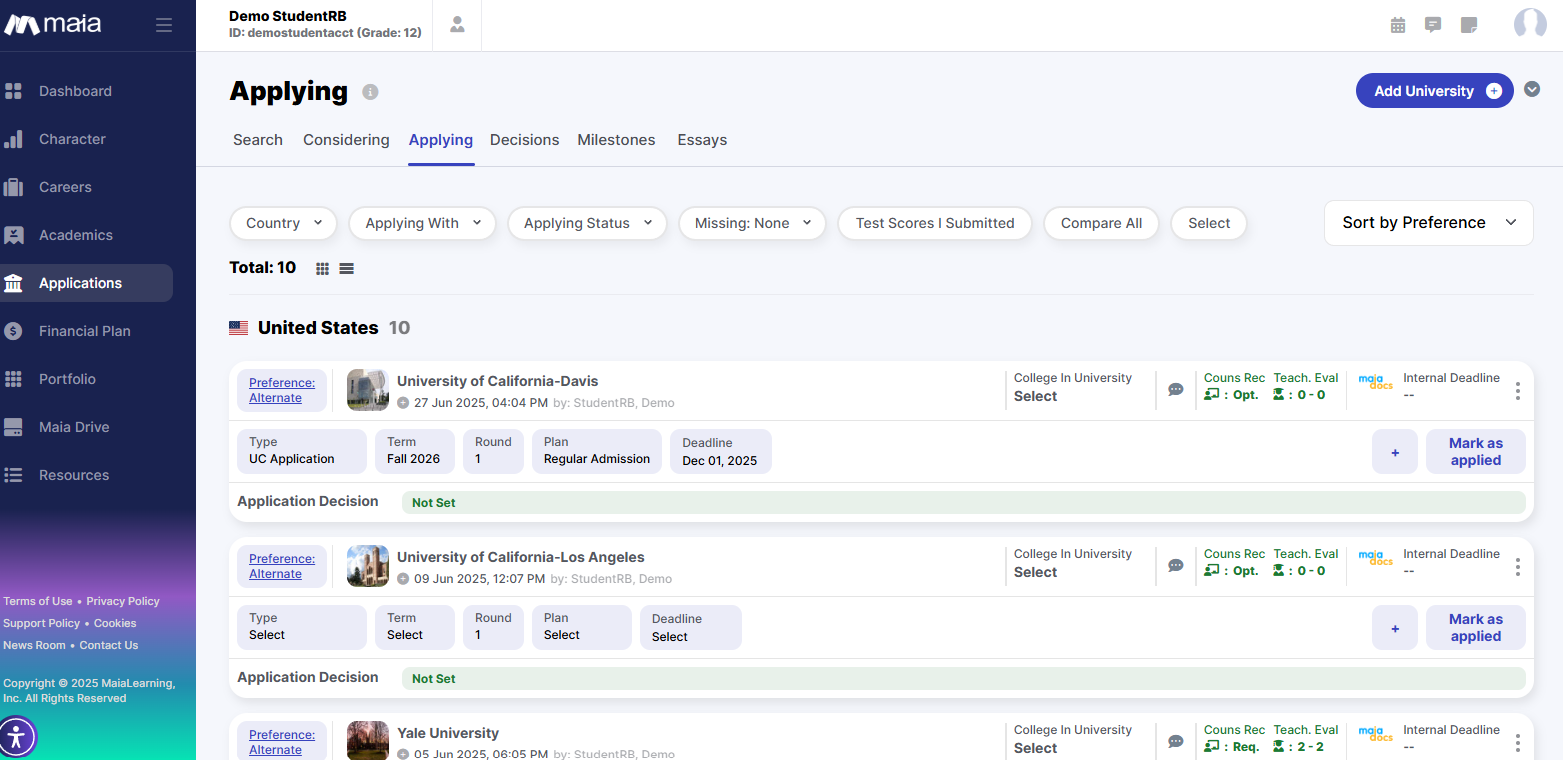Open three-dot menu for UC Davis

(x=1518, y=391)
